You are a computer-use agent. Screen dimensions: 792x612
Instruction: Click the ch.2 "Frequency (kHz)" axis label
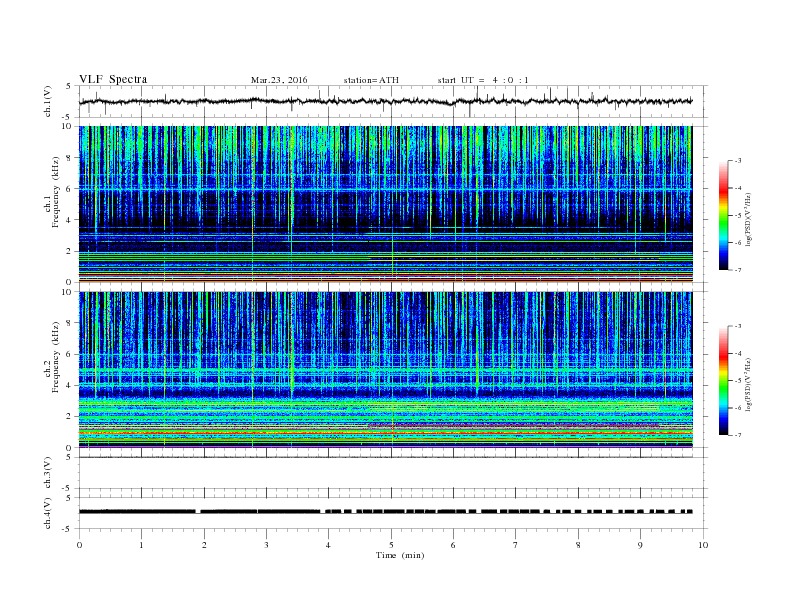56,357
